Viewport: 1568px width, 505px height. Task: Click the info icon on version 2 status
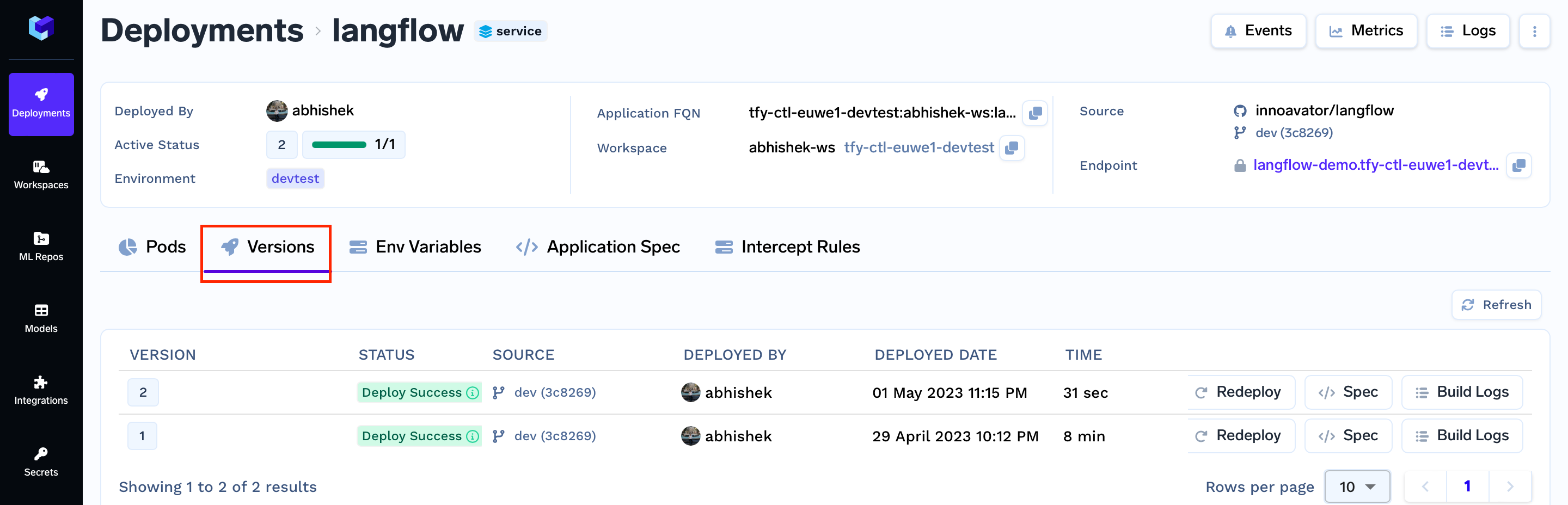(x=473, y=393)
